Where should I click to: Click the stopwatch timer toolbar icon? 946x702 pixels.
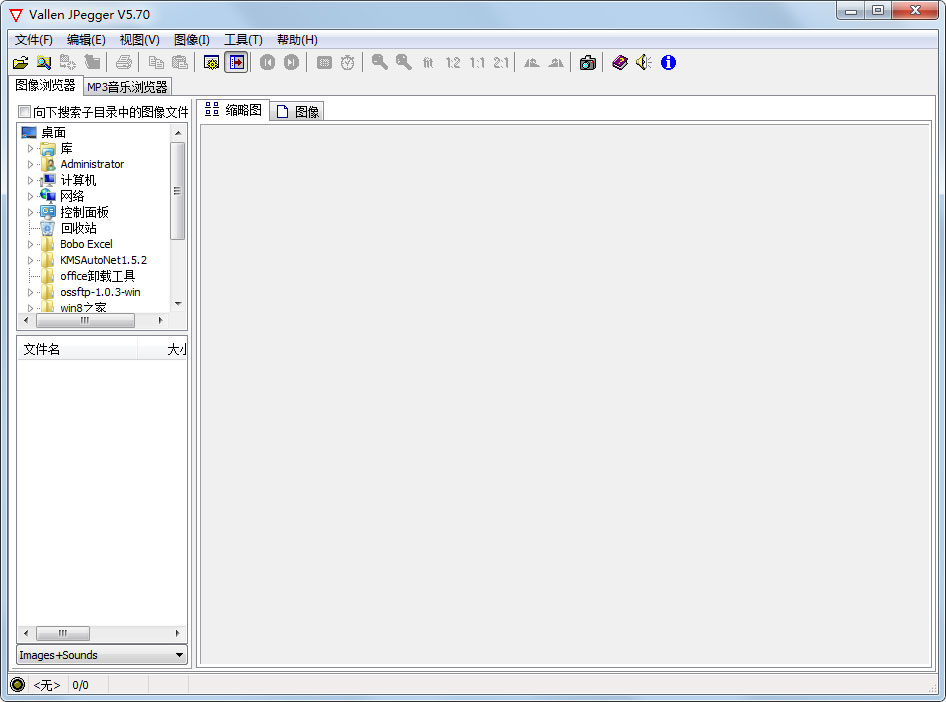point(348,63)
